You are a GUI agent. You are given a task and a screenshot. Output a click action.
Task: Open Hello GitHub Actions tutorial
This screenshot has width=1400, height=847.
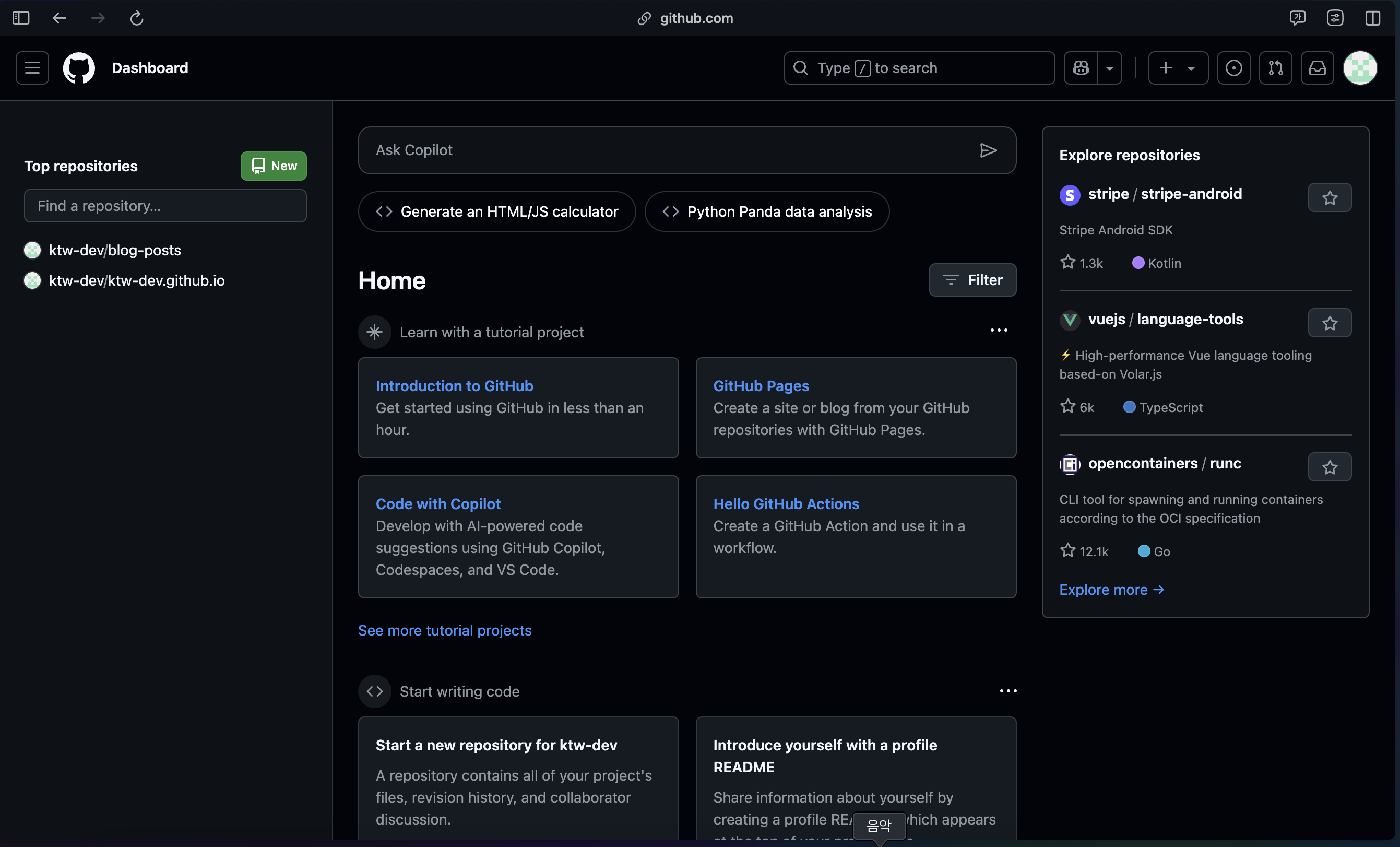click(786, 504)
